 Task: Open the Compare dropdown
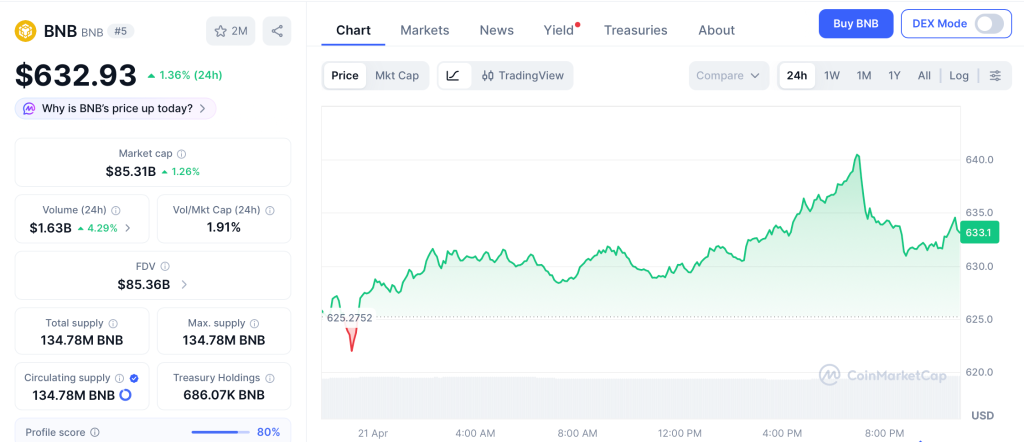point(728,76)
